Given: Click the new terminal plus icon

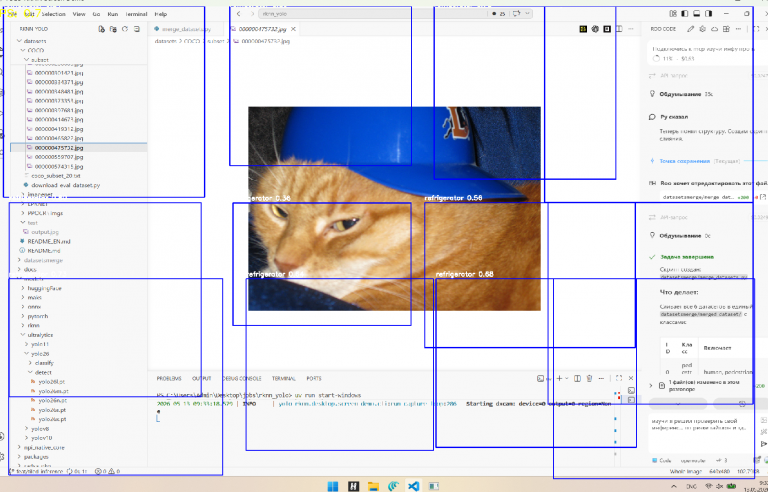Looking at the screenshot, I should coord(559,378).
